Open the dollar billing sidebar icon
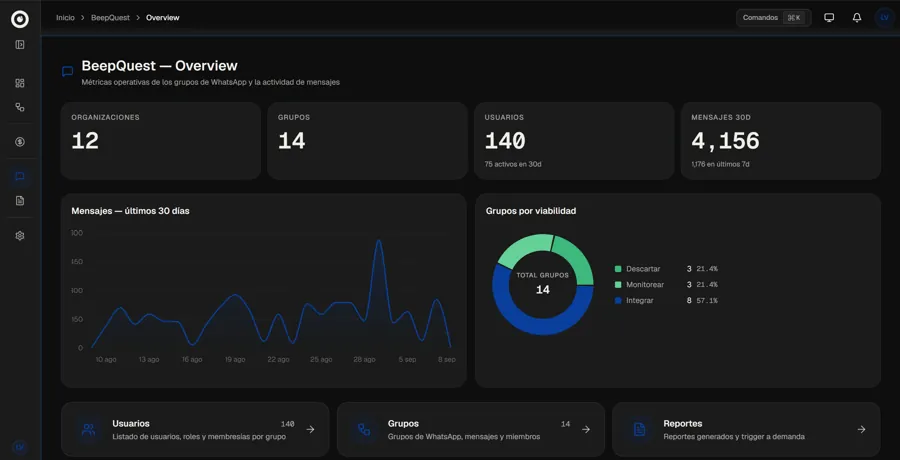900x460 pixels. (20, 142)
